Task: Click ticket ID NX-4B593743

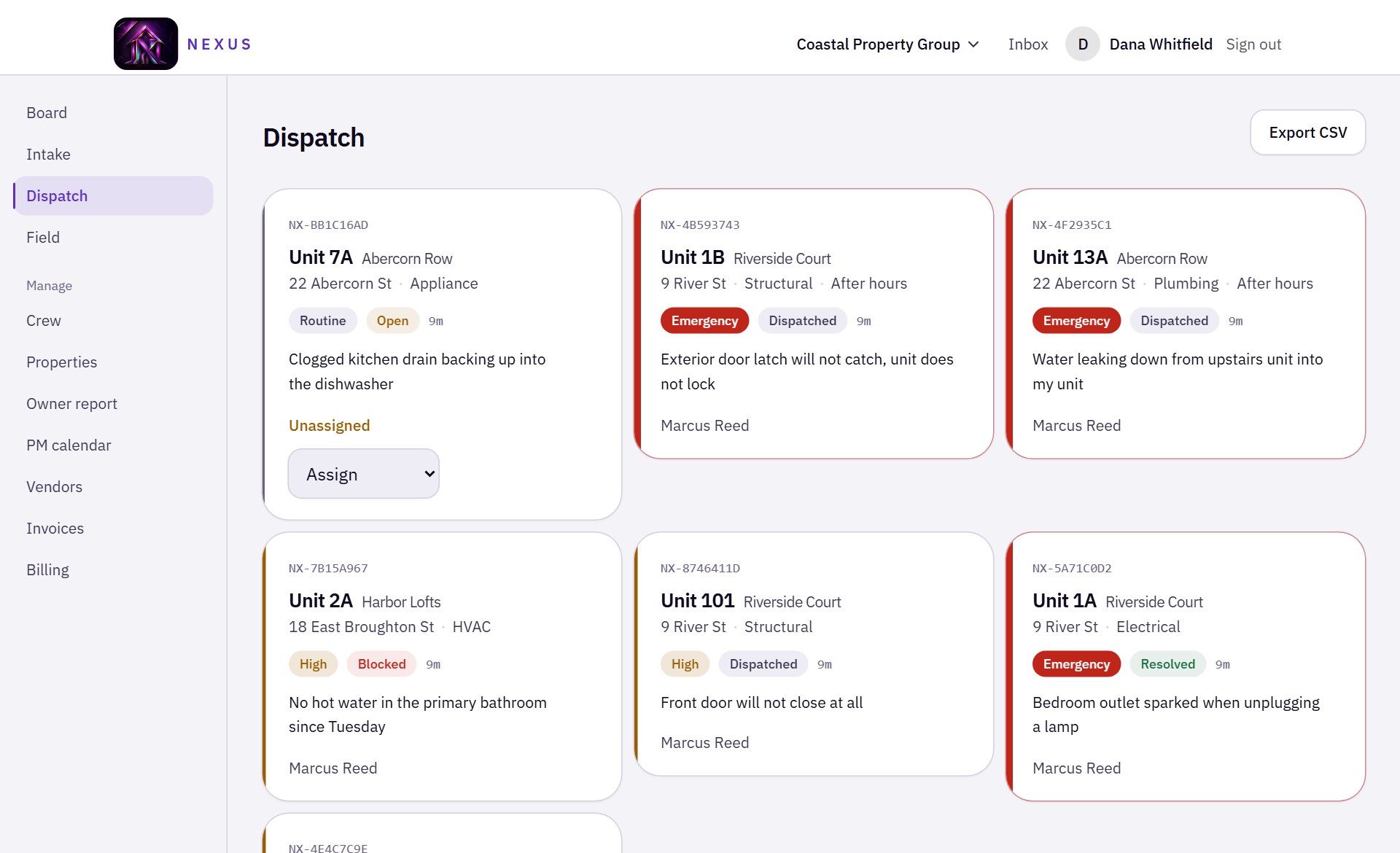Action: 700,225
